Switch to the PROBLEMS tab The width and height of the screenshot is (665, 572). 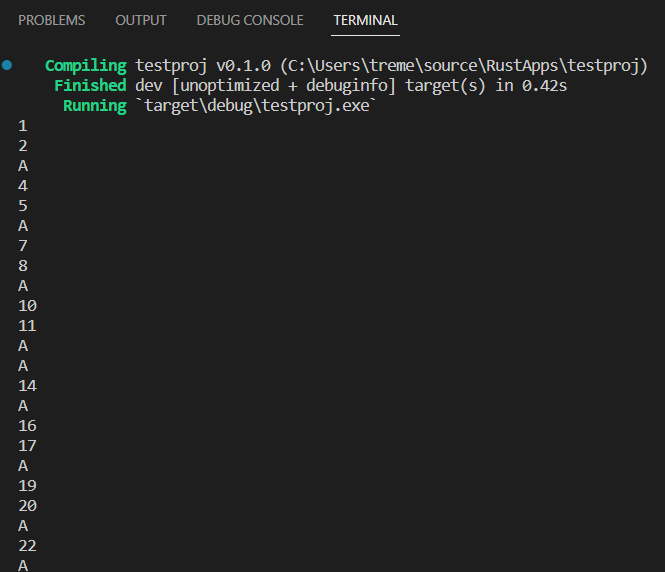(x=51, y=20)
